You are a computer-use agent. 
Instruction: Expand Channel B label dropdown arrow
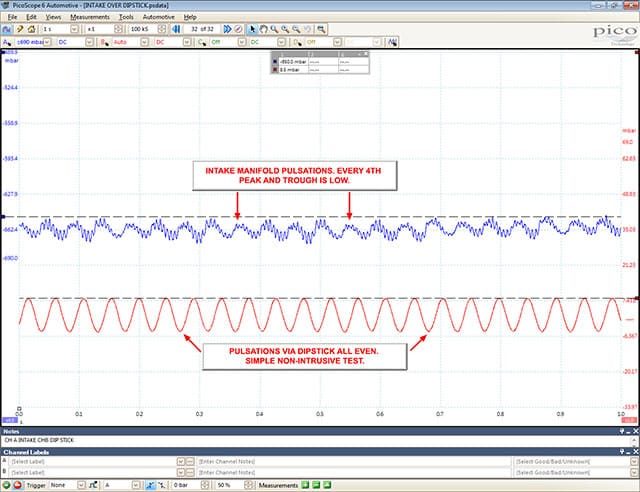181,472
